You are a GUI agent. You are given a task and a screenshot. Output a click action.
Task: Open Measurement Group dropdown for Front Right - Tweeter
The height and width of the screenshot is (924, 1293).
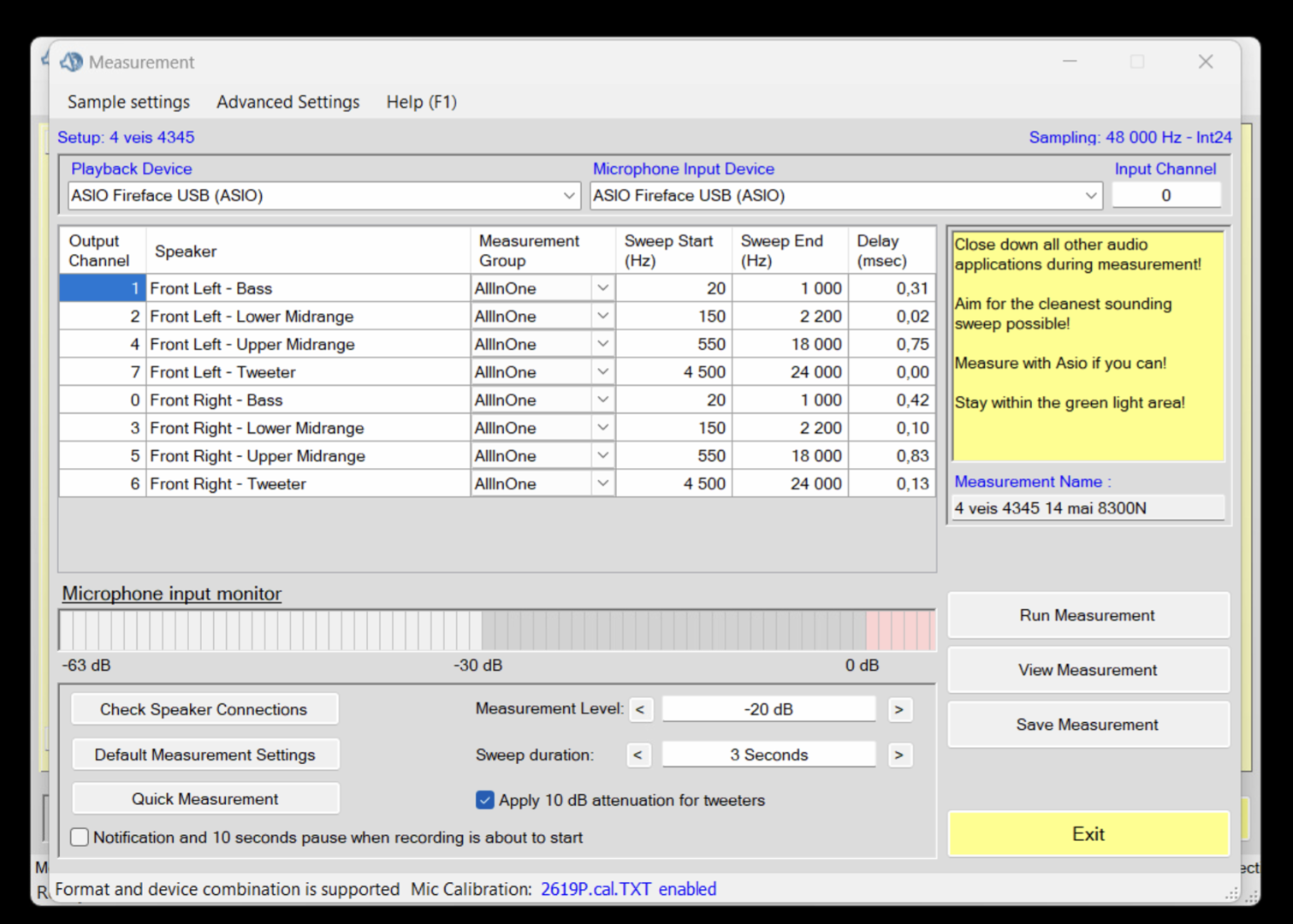click(x=602, y=484)
